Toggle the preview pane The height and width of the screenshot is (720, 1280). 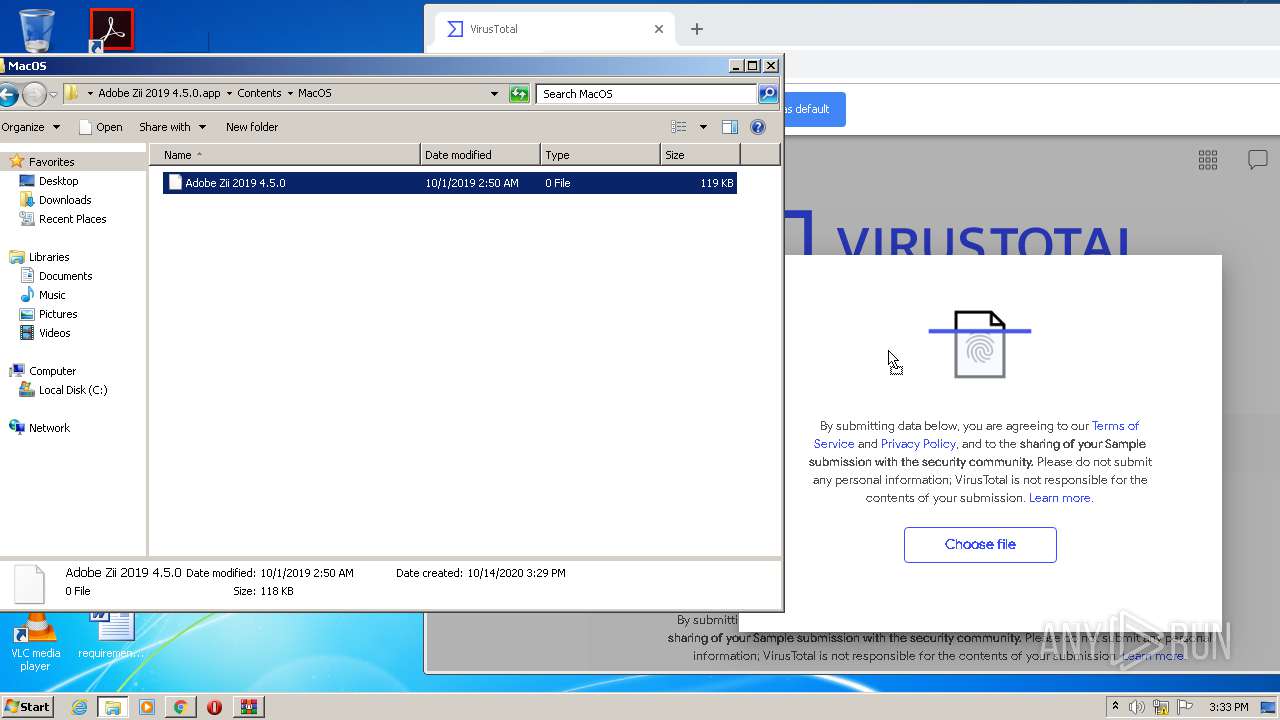(x=730, y=127)
